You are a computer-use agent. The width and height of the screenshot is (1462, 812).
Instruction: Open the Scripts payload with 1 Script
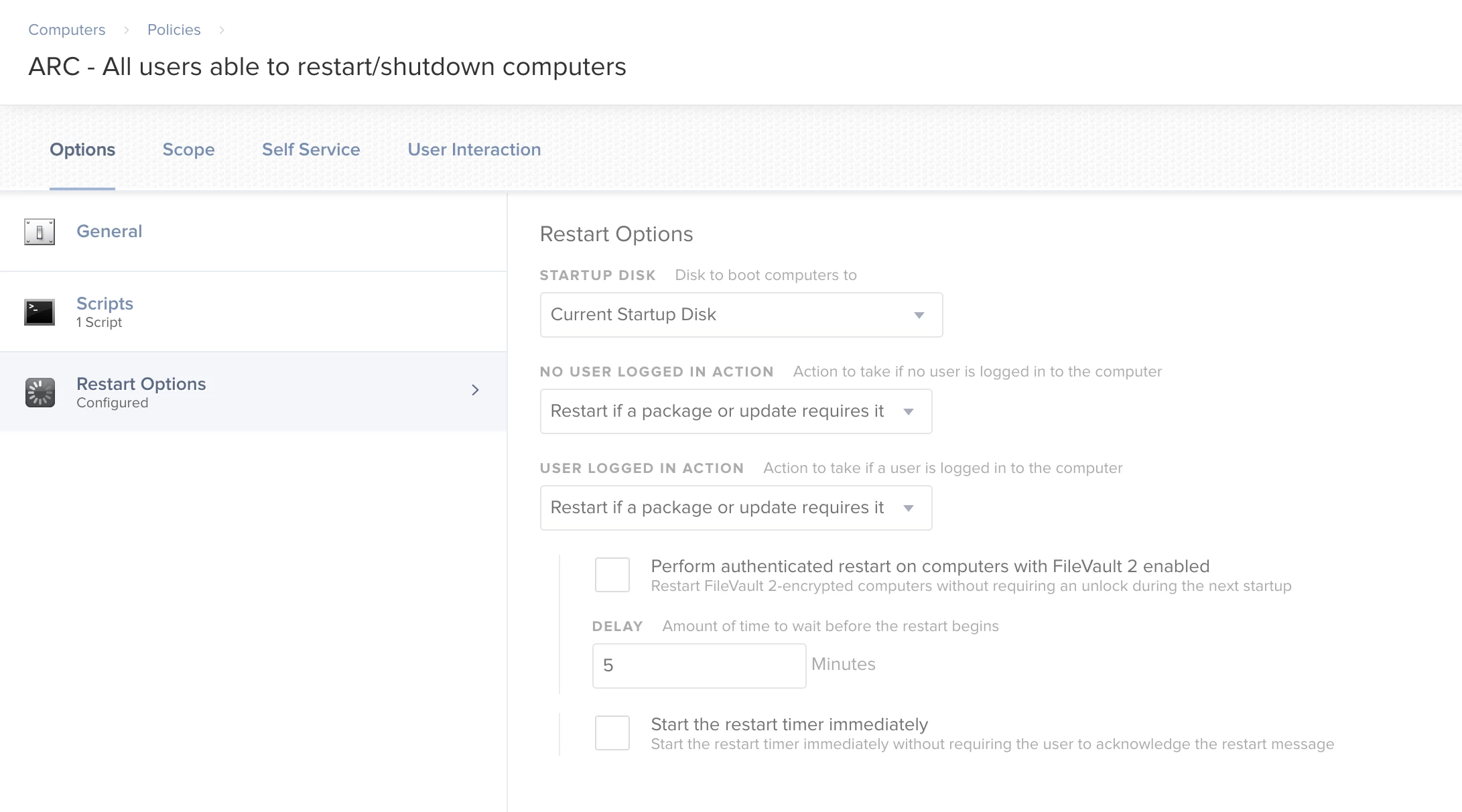click(105, 312)
